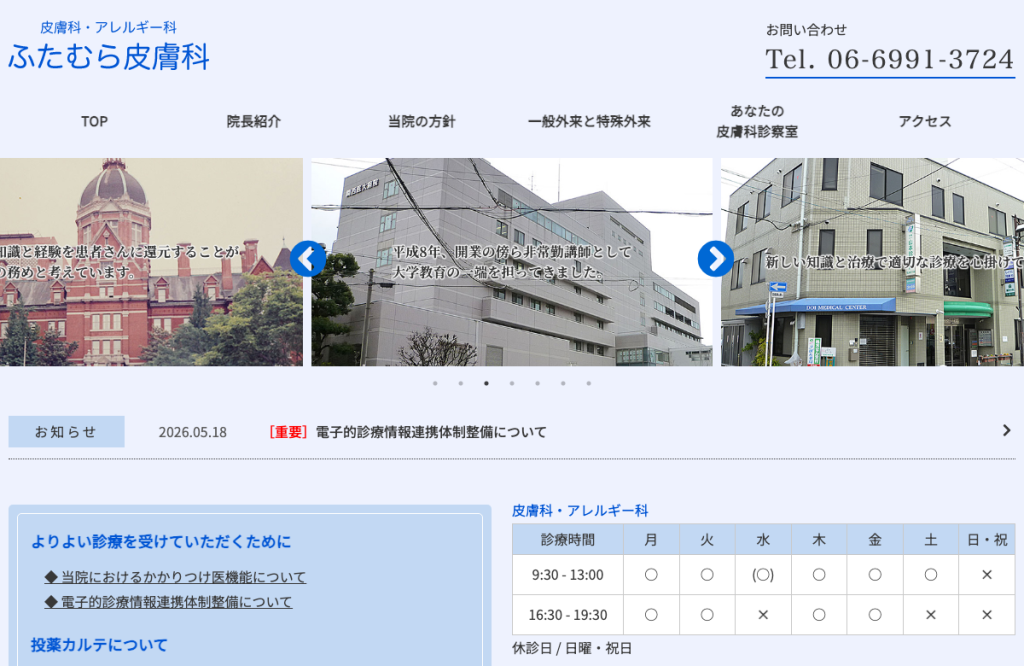Image resolution: width=1024 pixels, height=666 pixels.
Task: Open 一般外来と特殊外来 navigation item
Action: [589, 121]
